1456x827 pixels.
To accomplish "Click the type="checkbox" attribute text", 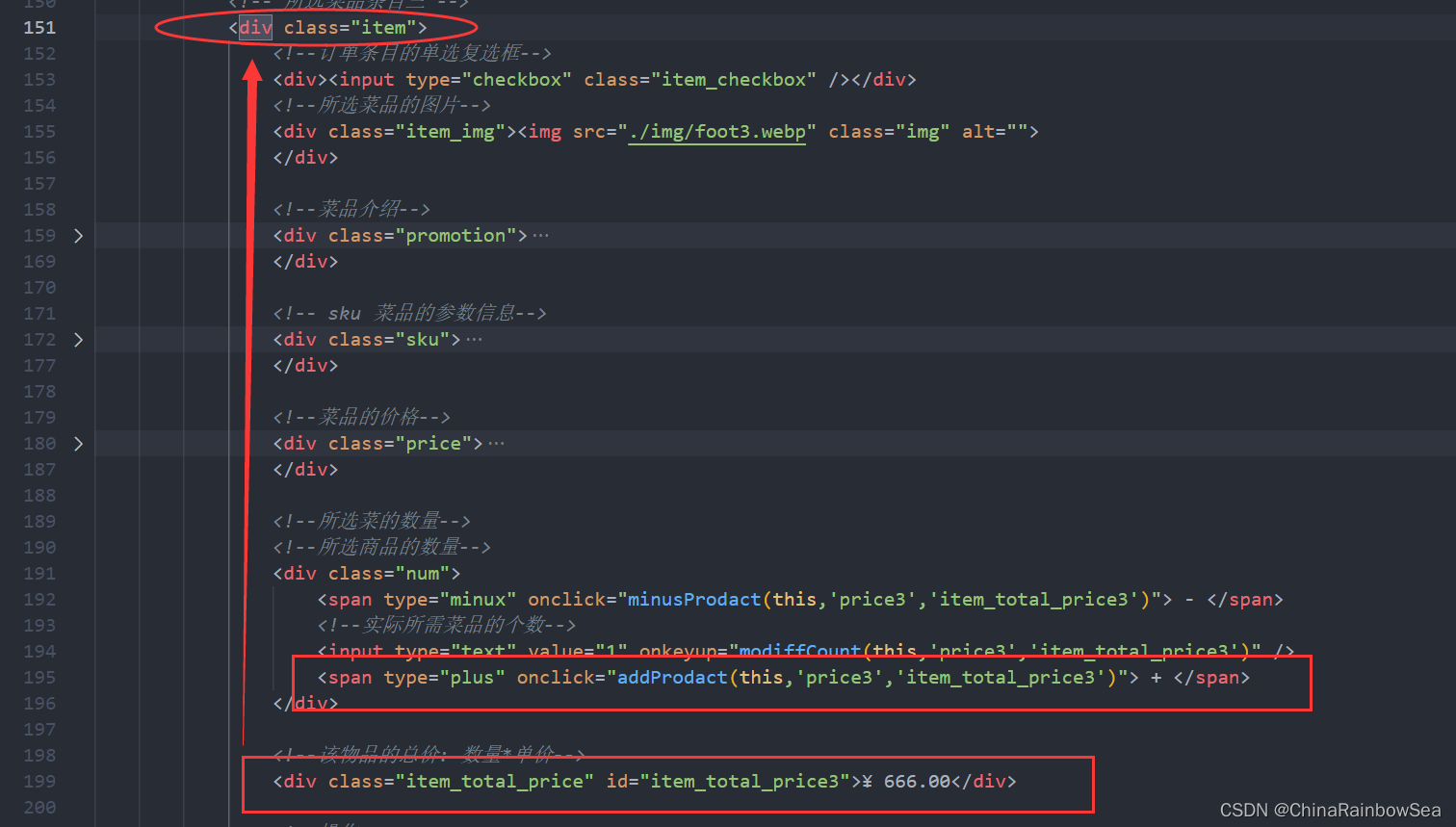I will tap(489, 80).
